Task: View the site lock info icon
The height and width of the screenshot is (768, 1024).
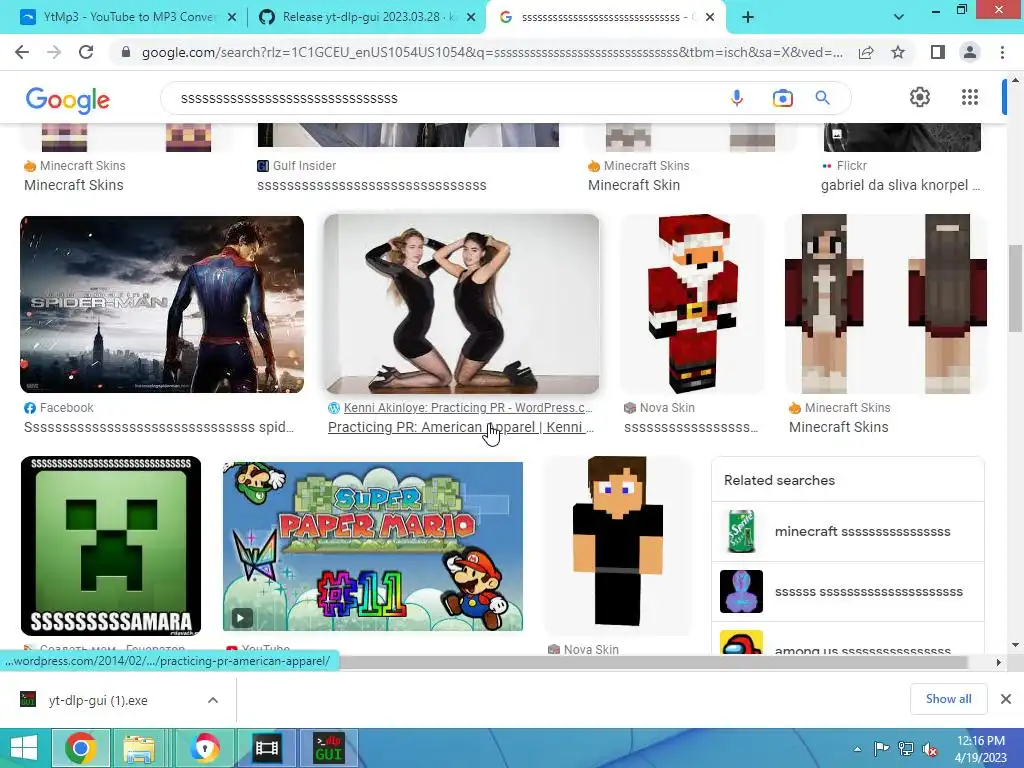Action: [126, 52]
